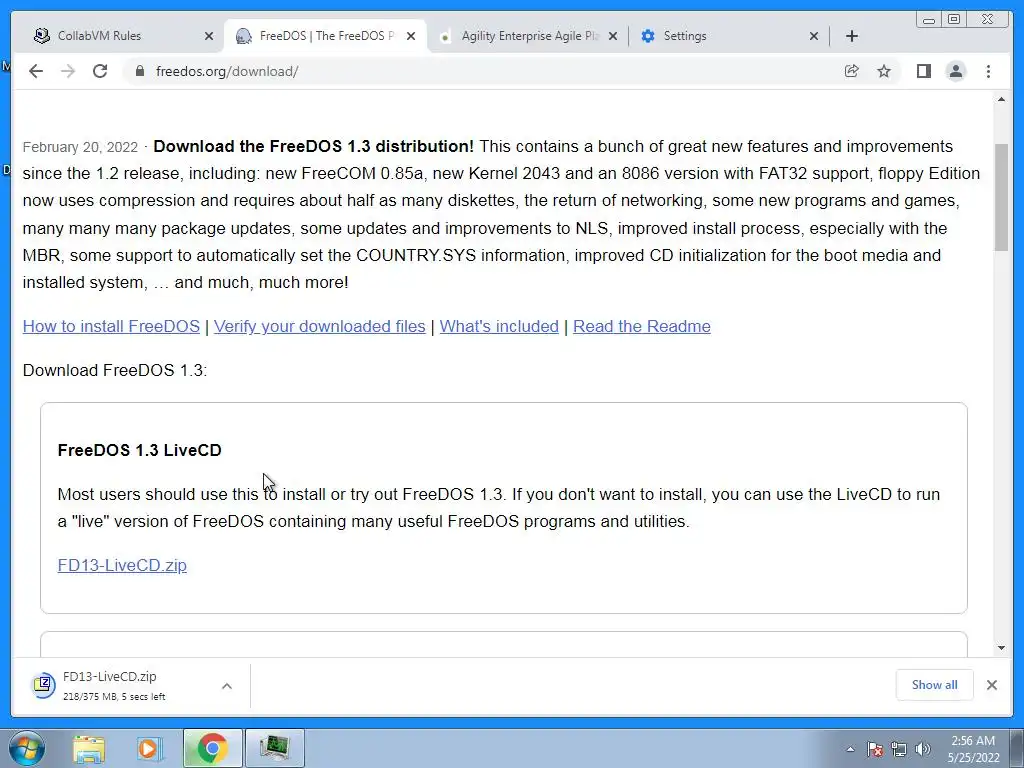Go back to the previous page
This screenshot has width=1024, height=768.
36,71
